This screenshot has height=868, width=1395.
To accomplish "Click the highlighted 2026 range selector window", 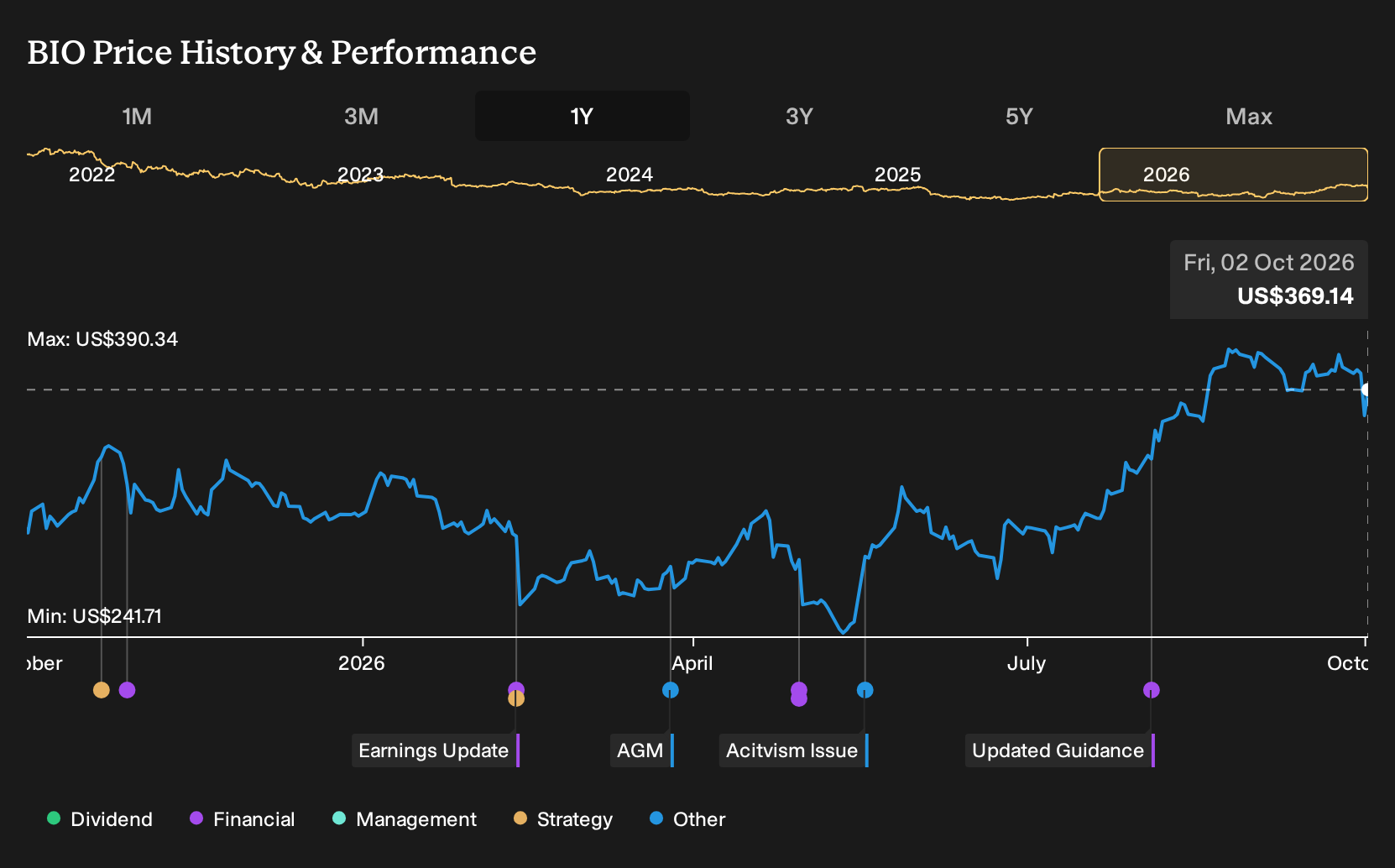I will (x=1233, y=175).
